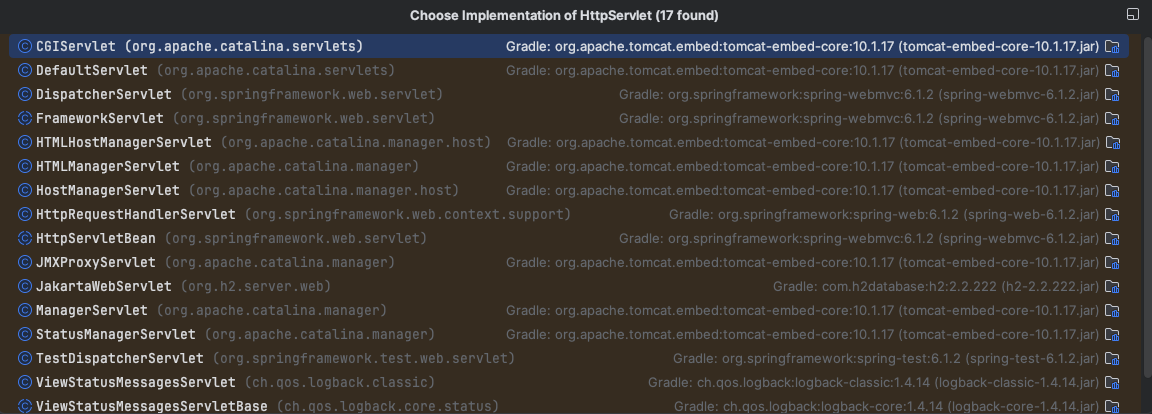
Task: Choose HttpServletBean implementation
Action: click(x=570, y=239)
